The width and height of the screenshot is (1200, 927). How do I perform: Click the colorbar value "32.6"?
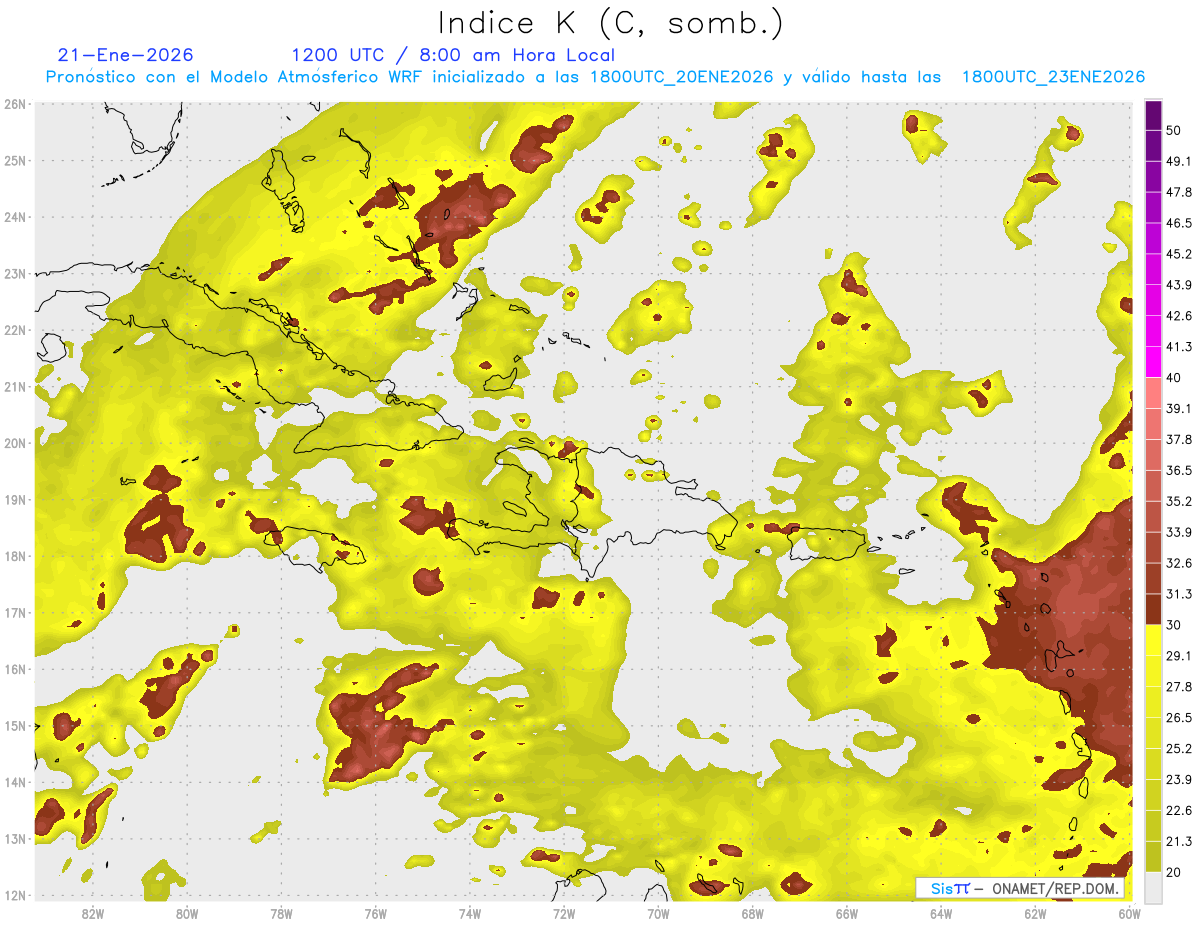[1179, 563]
